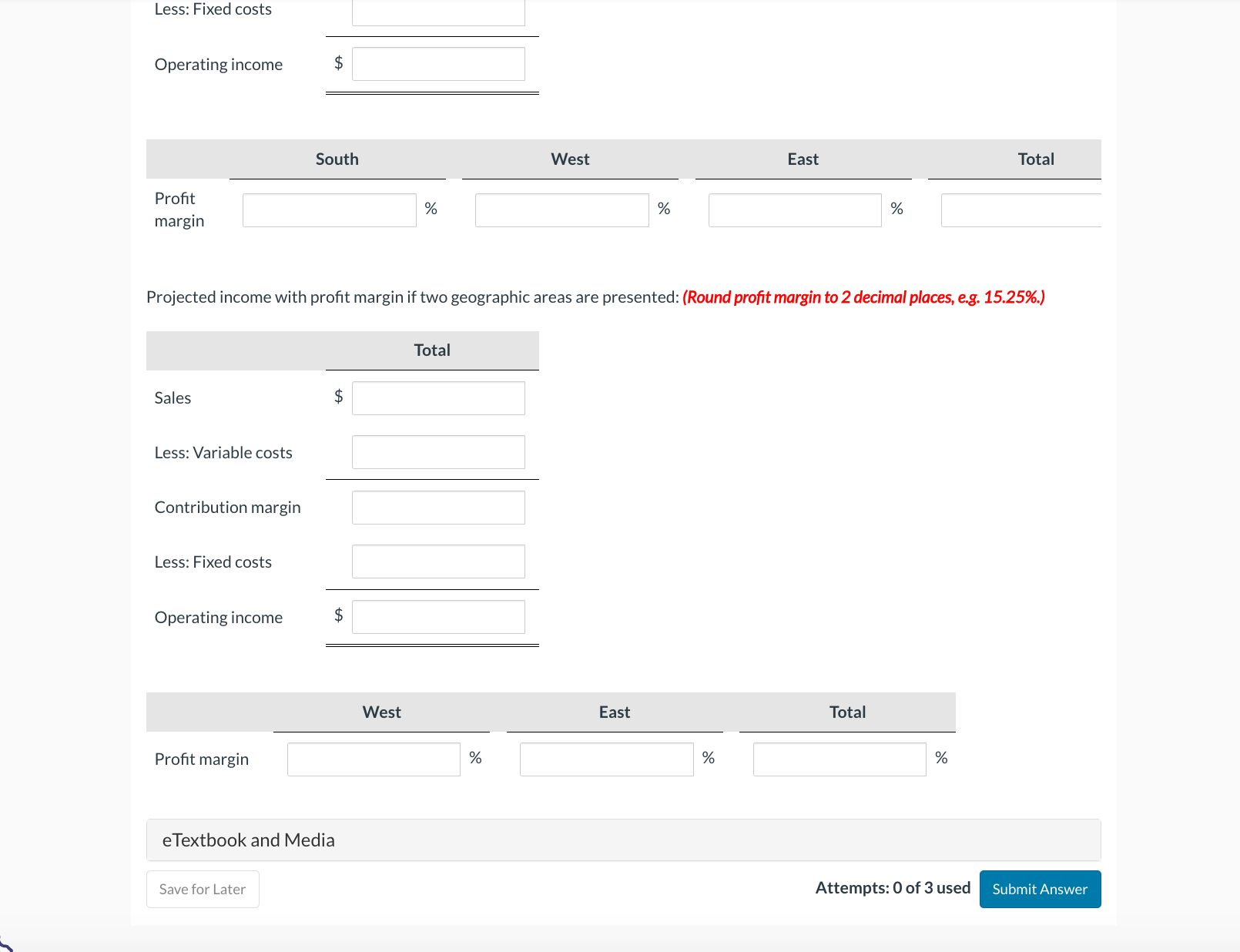Click the 'Contribution margin' row label
1240x952 pixels.
(x=228, y=508)
